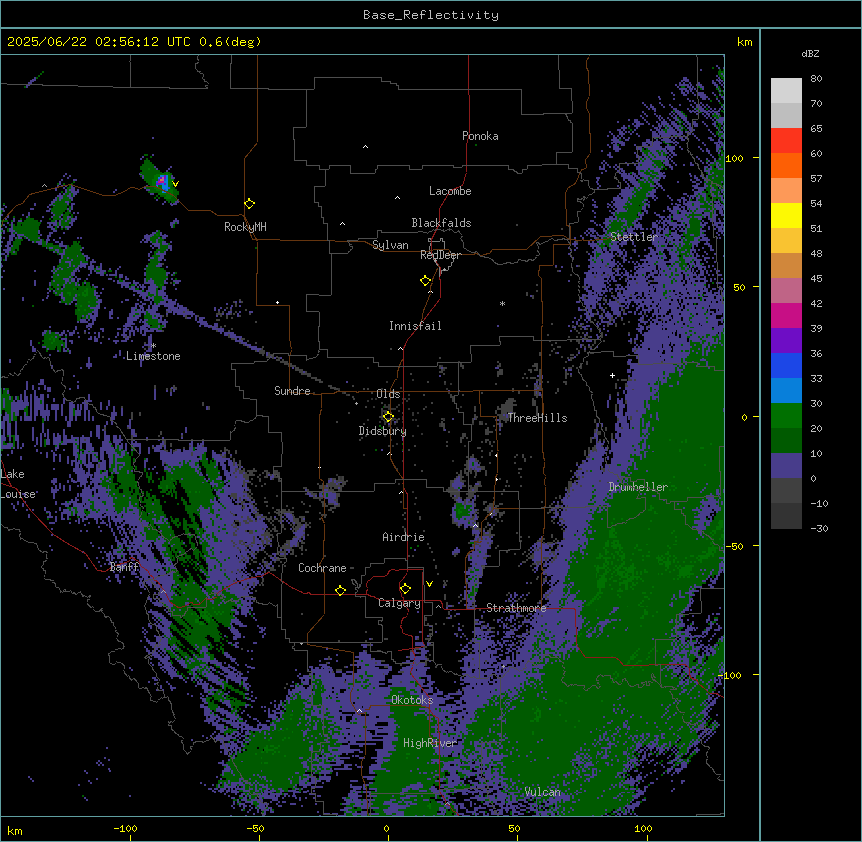
Task: Click the Stettler town label
Action: point(633,237)
